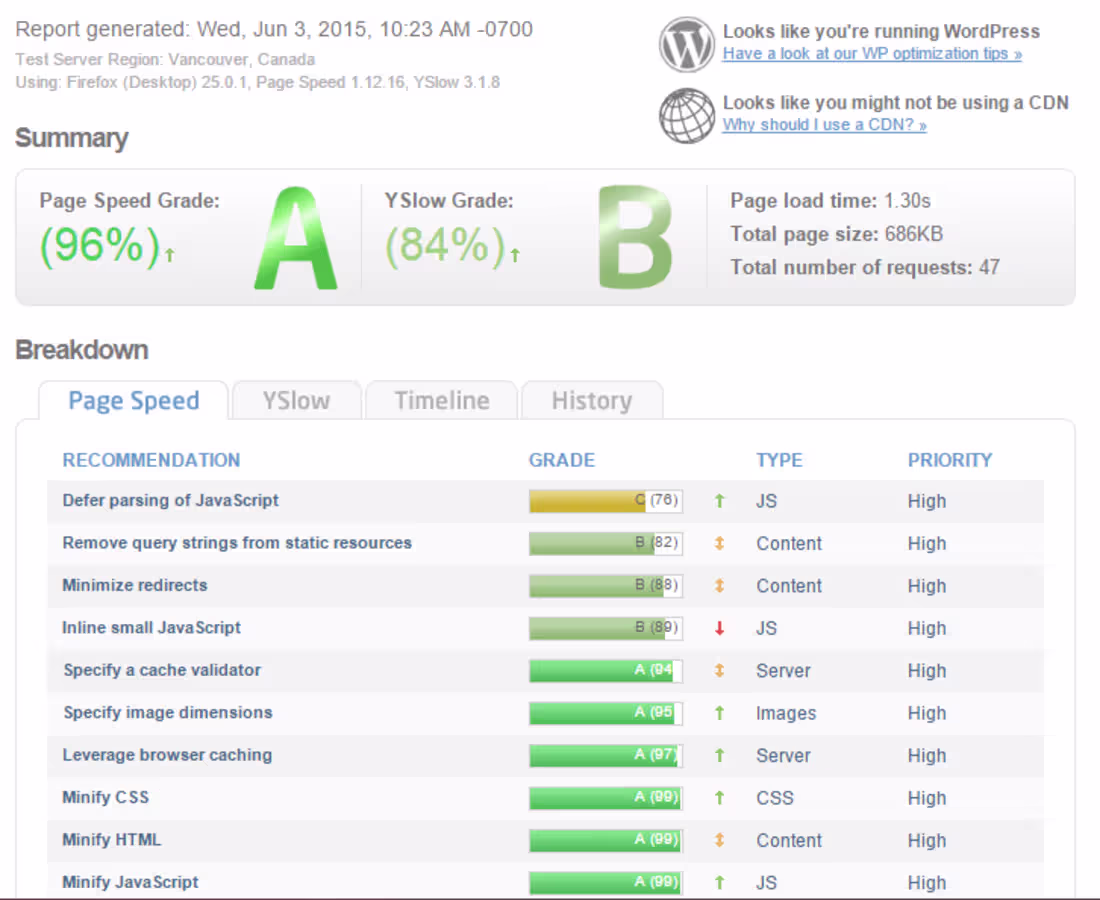Click orange arrow in Minimize redirects row
The height and width of the screenshot is (900, 1100).
point(719,586)
